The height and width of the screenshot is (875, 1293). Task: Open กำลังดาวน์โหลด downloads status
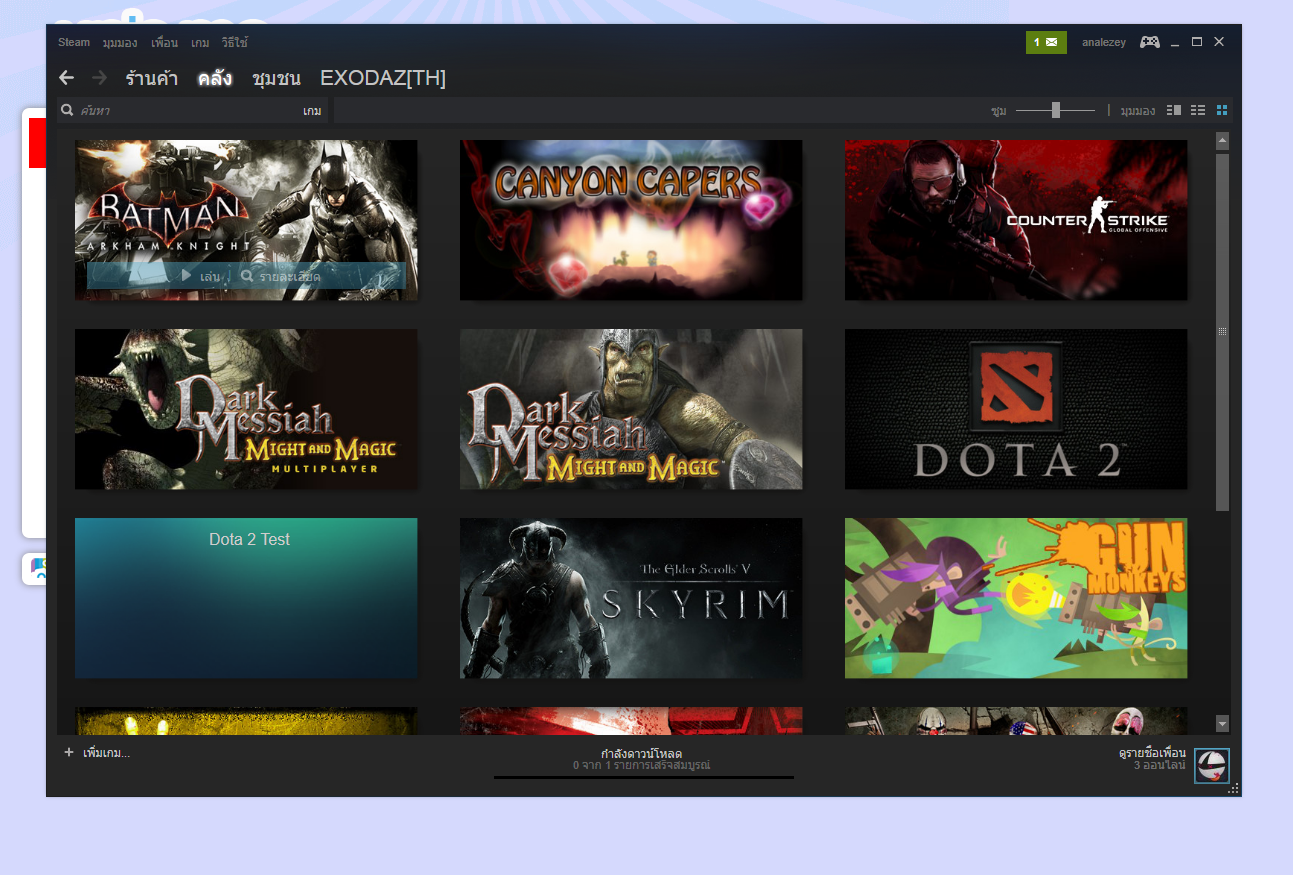(x=641, y=753)
